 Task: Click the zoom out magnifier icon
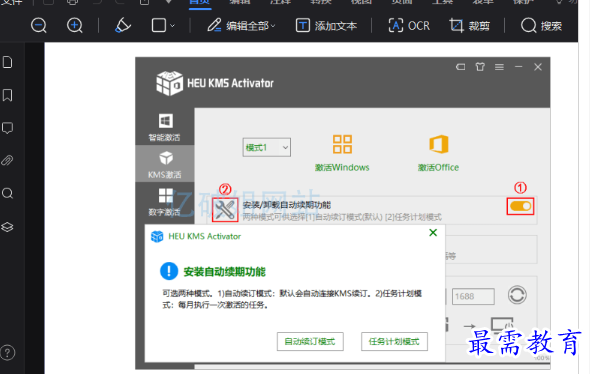38,26
